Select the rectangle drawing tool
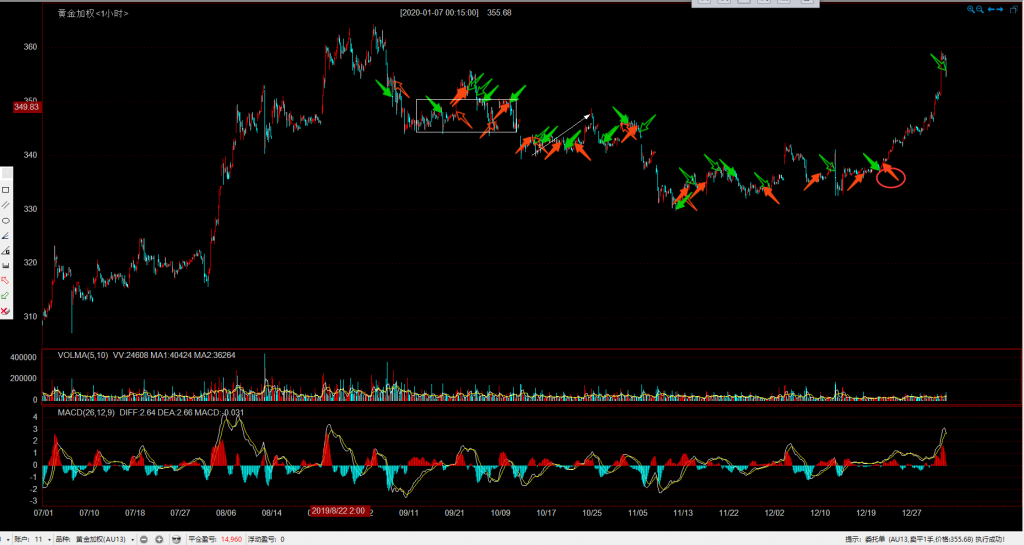The width and height of the screenshot is (1024, 545). pos(6,189)
